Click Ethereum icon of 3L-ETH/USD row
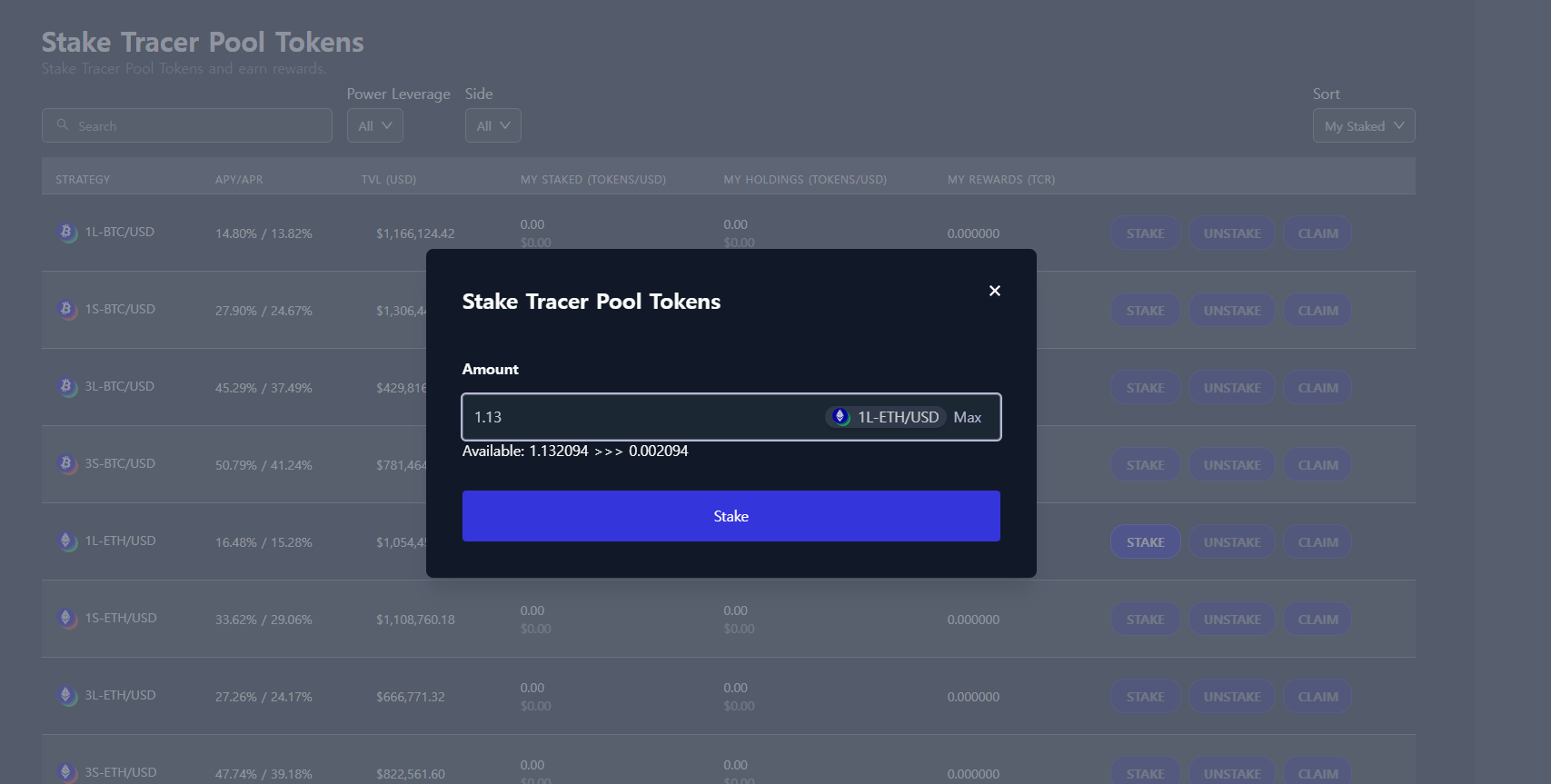Screen dimensions: 1551x784 [x=66, y=696]
